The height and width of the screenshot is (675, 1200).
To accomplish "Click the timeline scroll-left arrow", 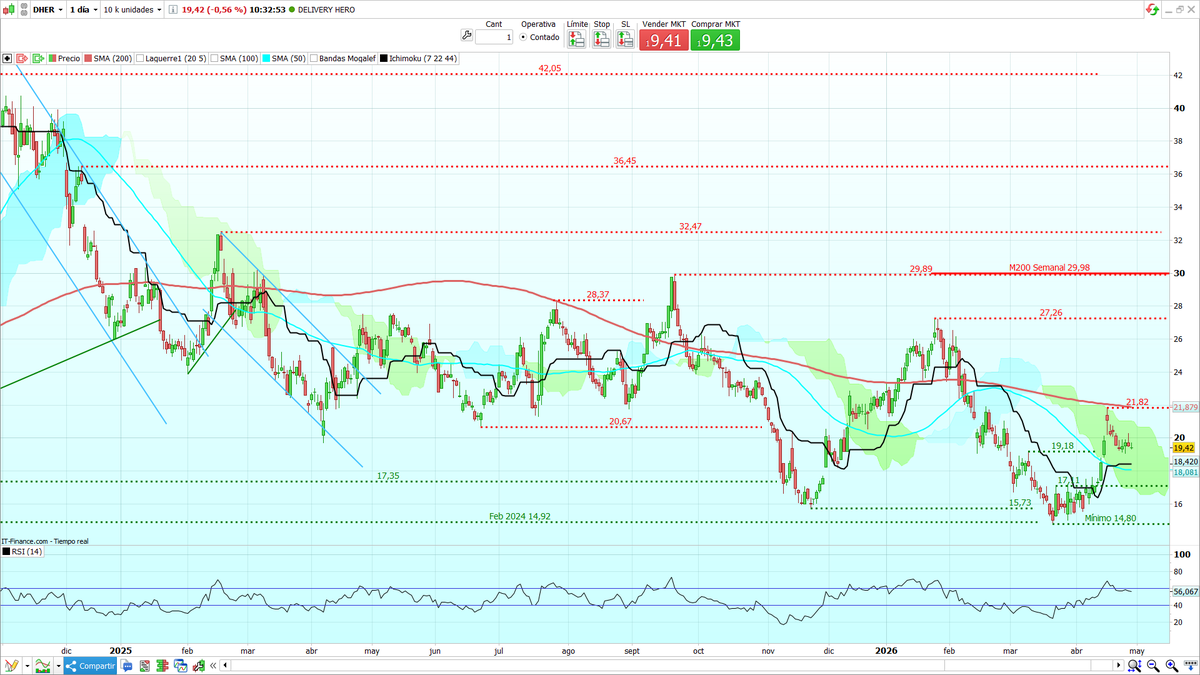I will pos(225,665).
